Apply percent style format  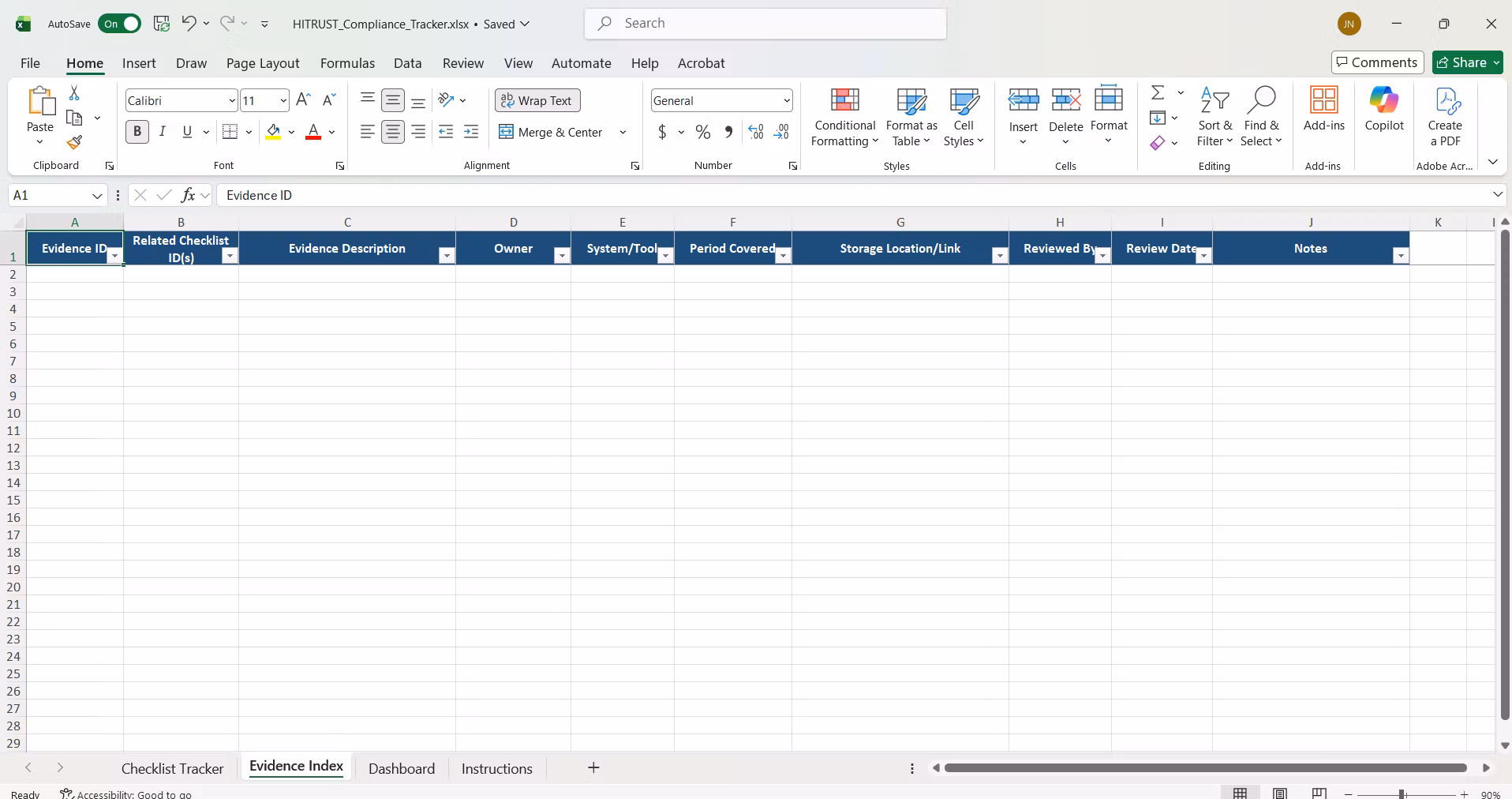point(702,132)
